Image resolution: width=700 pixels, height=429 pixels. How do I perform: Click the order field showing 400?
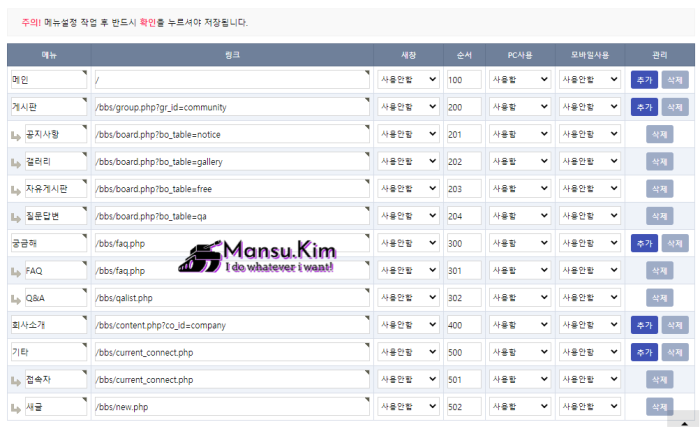point(464,325)
